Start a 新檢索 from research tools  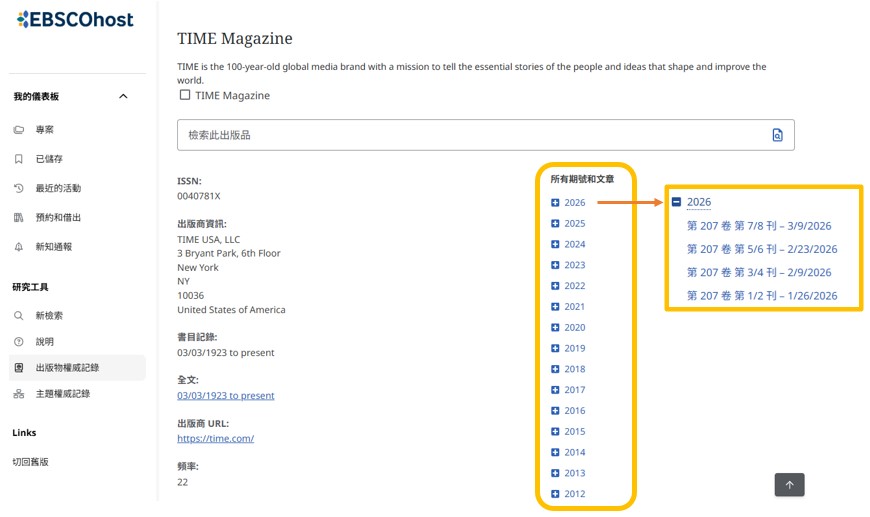click(48, 316)
